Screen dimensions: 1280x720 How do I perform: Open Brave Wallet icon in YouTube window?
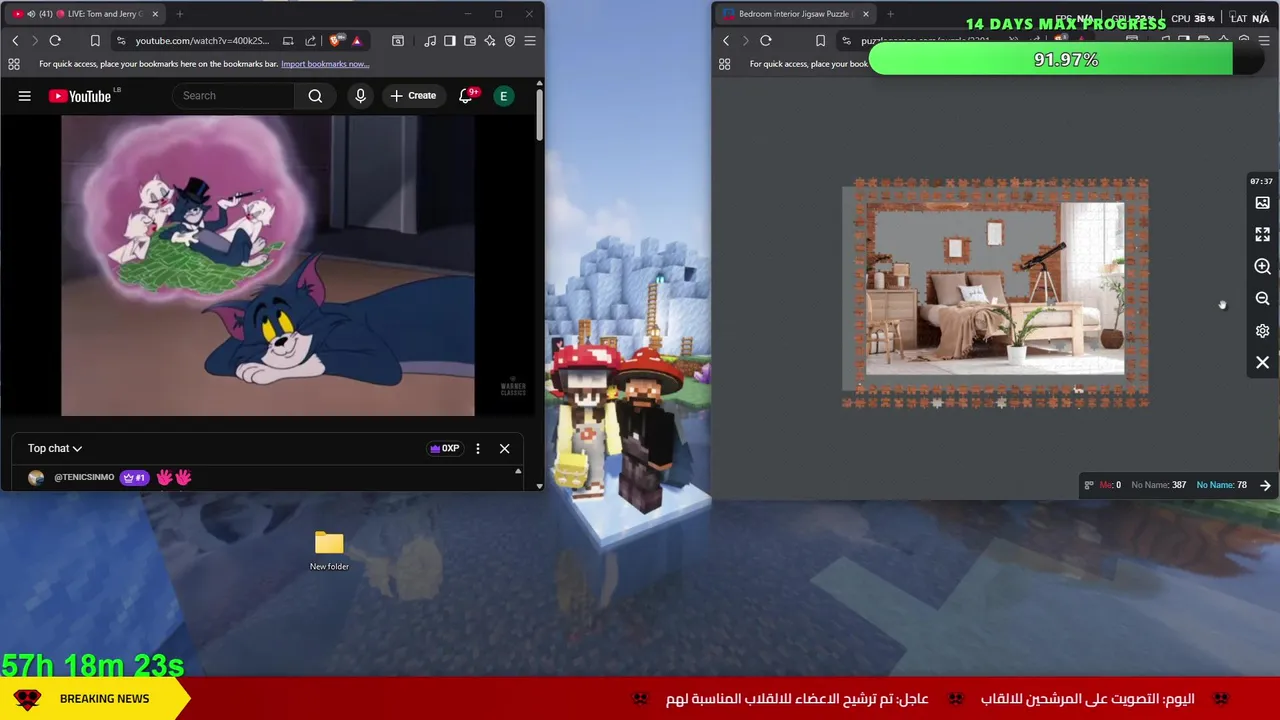click(x=470, y=41)
